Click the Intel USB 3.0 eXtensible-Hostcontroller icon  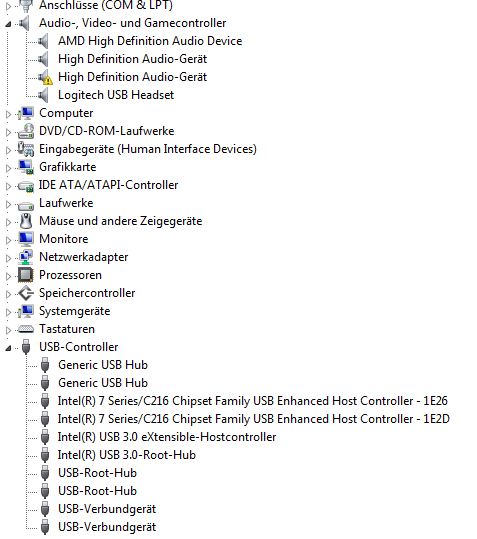point(45,437)
